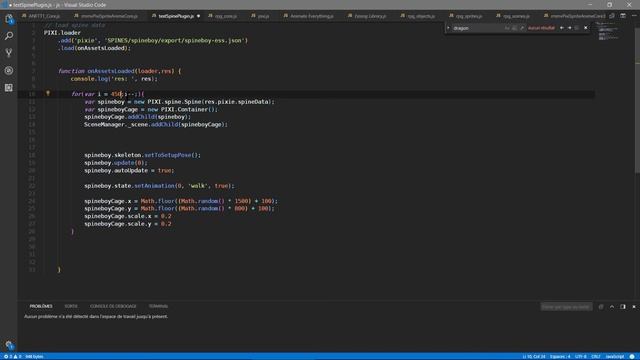
Task: Switch to testSpinePlugin.js tab
Action: tap(176, 16)
